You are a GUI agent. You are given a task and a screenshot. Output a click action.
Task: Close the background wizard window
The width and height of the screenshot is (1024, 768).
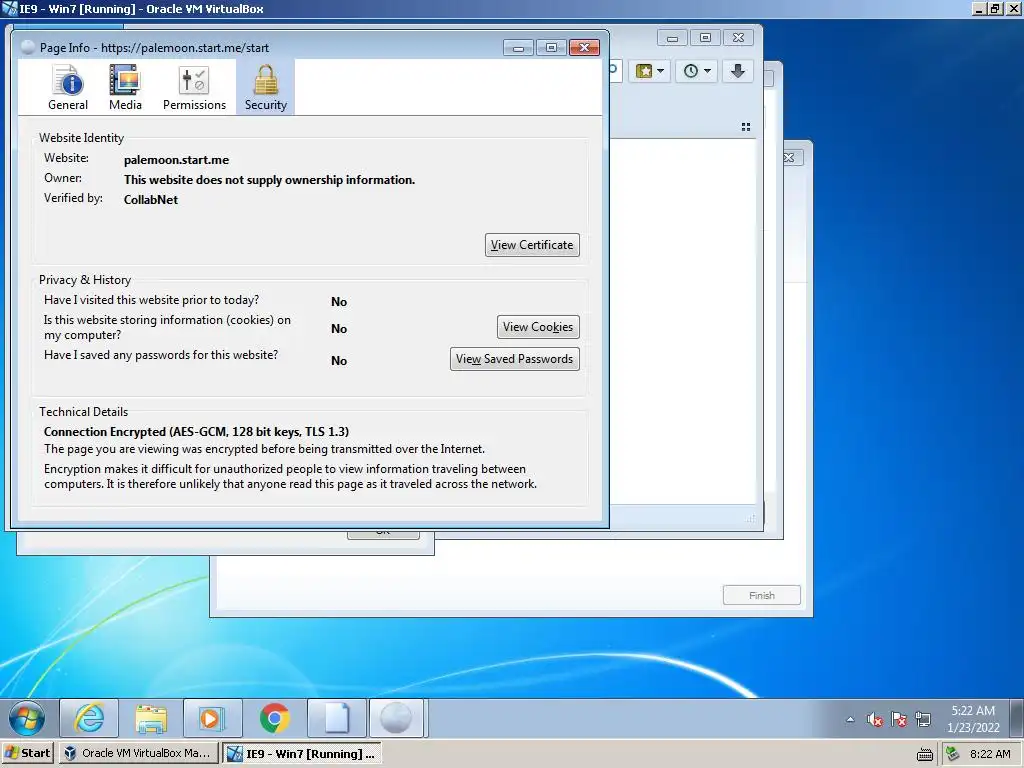[x=791, y=157]
